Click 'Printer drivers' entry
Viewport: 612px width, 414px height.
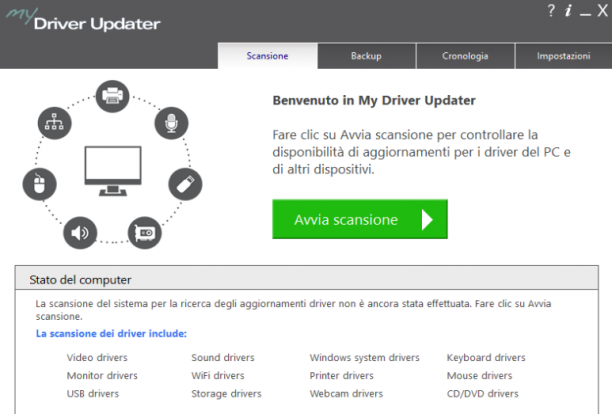[342, 375]
